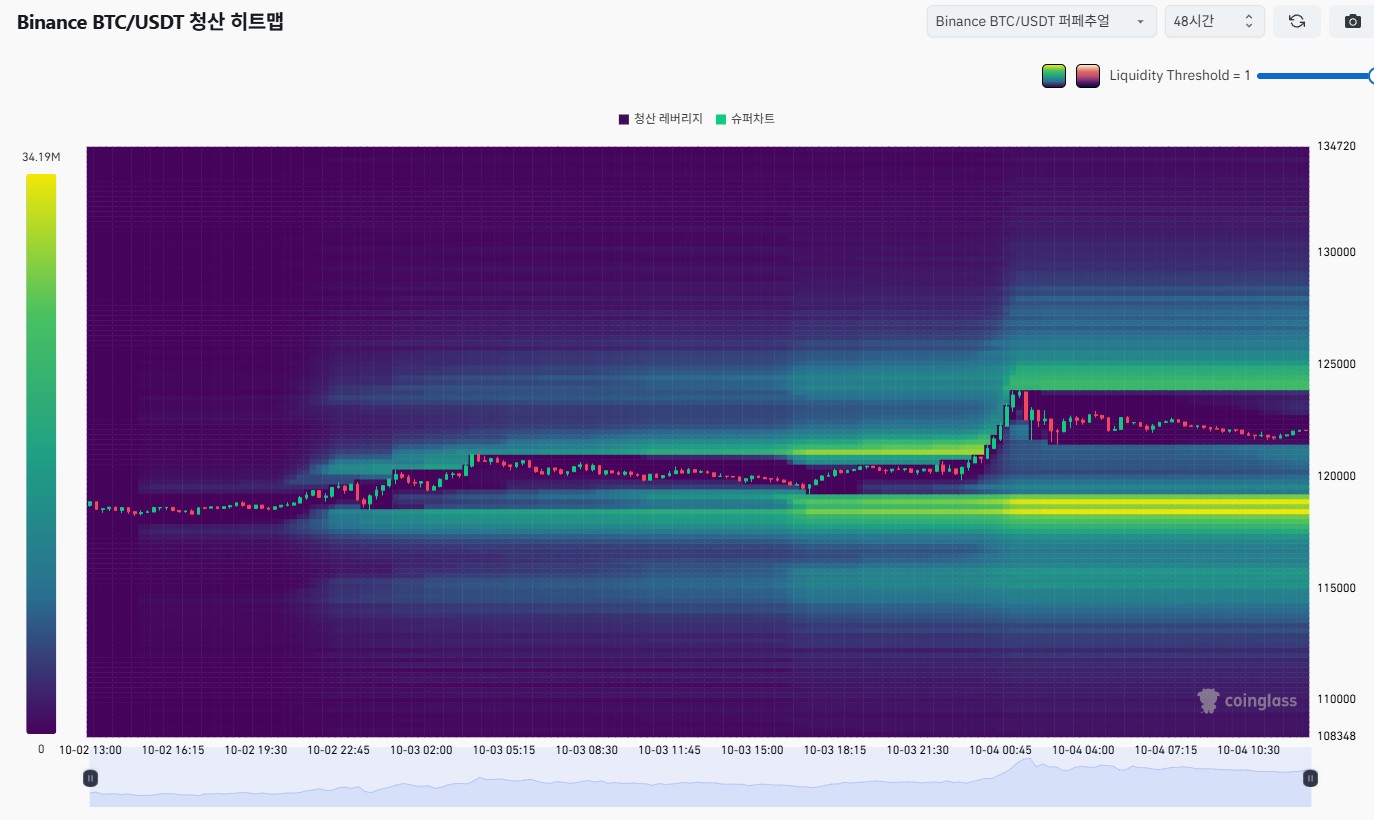This screenshot has height=820, width=1374.
Task: Click the 10-04 04:00 time label
Action: tap(1083, 749)
